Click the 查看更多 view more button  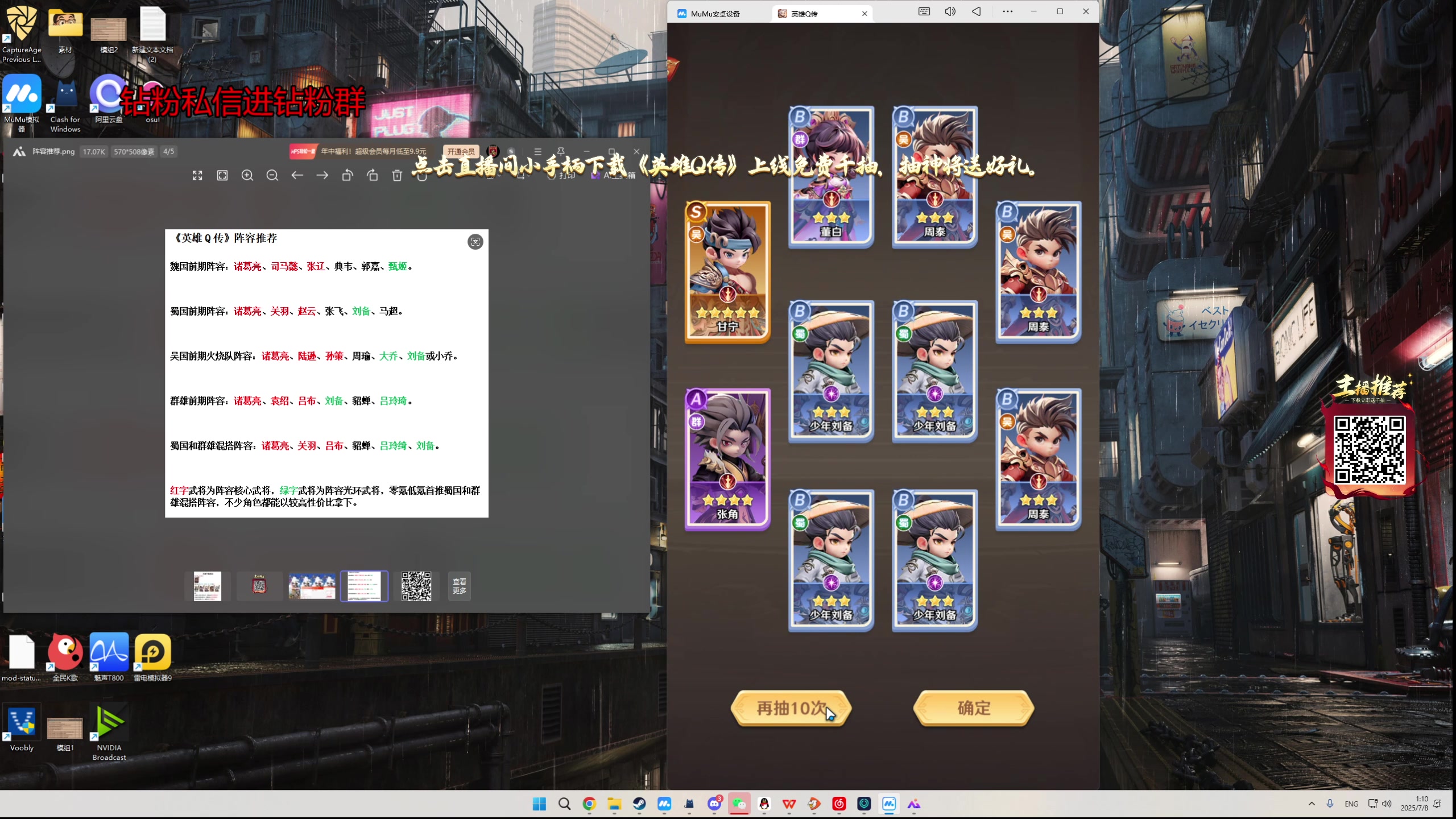click(460, 586)
